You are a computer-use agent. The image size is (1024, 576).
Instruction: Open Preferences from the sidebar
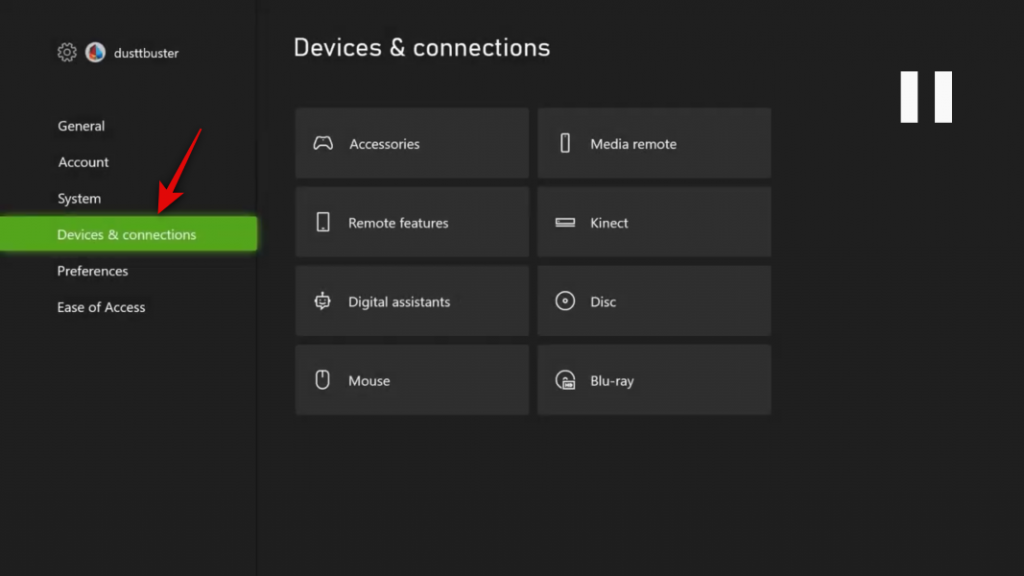coord(92,270)
